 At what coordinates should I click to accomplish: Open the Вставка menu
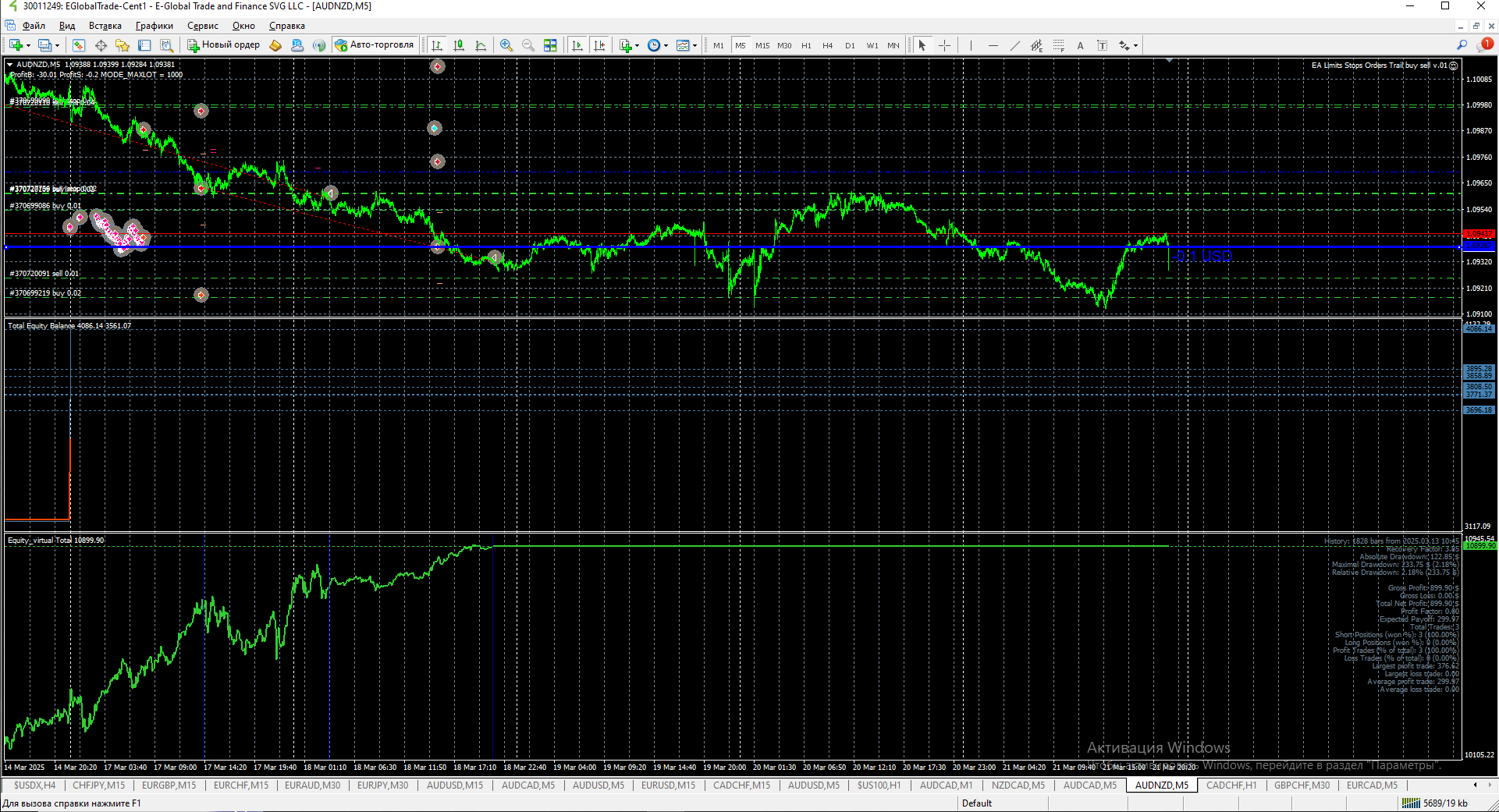click(105, 26)
